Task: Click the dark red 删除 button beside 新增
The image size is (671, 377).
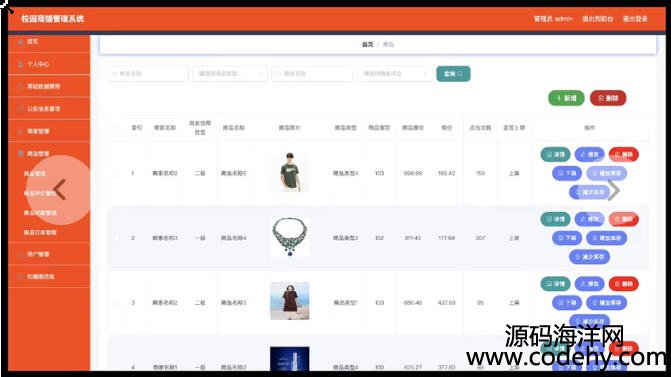Action: [608, 98]
